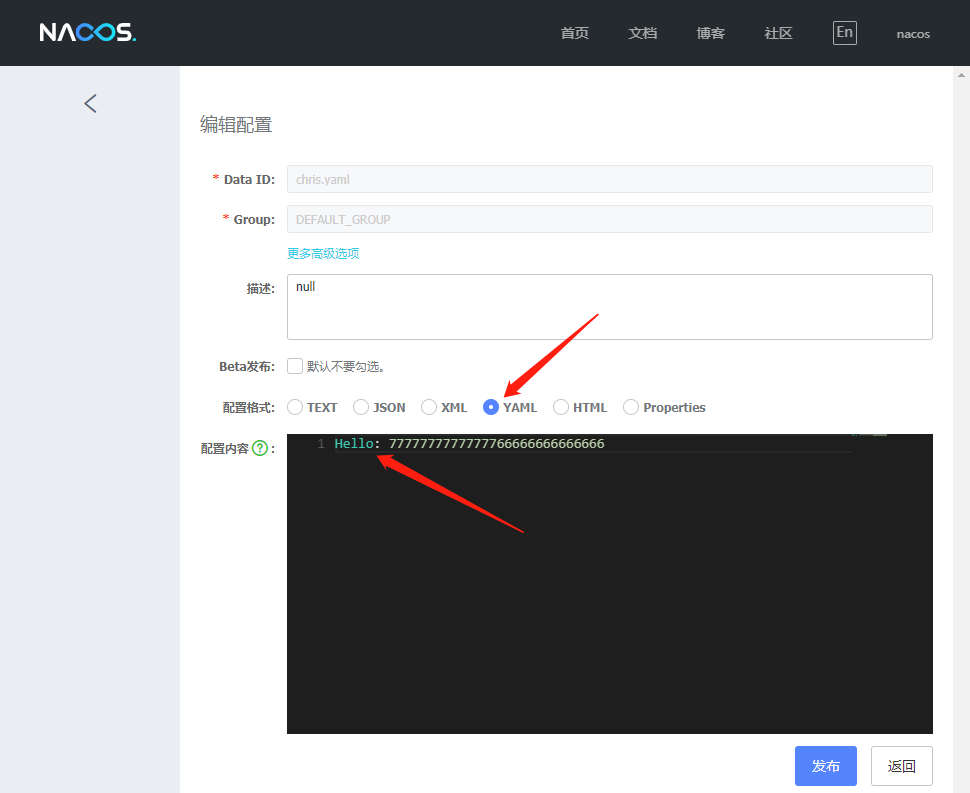
Task: Click the 发布 publish button
Action: tap(826, 766)
